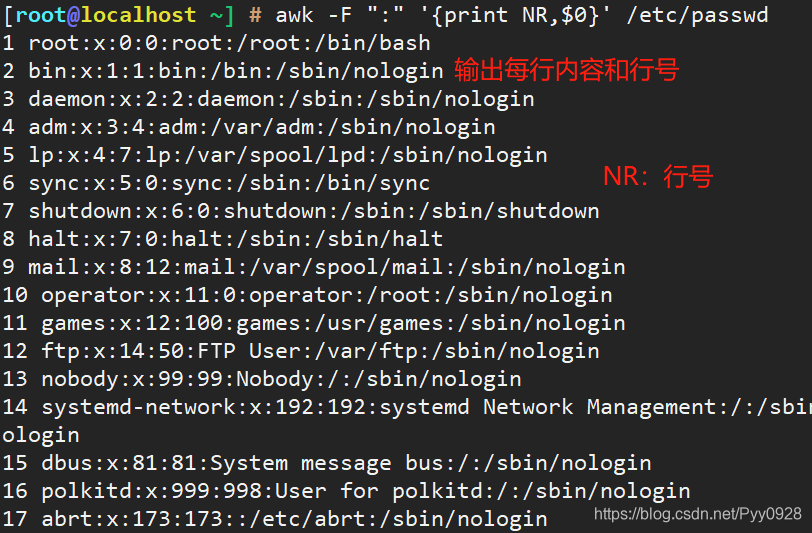This screenshot has height=533, width=812.
Task: Select the line '9 mail:x:8:12:mail'
Action: pos(314,267)
